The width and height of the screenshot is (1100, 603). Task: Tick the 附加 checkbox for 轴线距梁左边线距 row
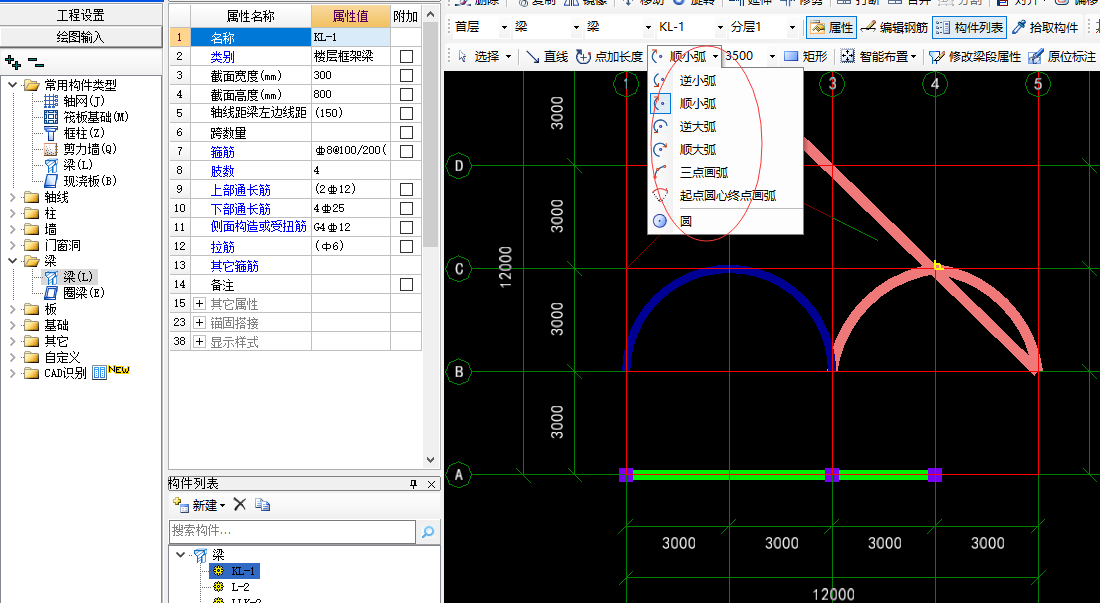click(x=406, y=113)
